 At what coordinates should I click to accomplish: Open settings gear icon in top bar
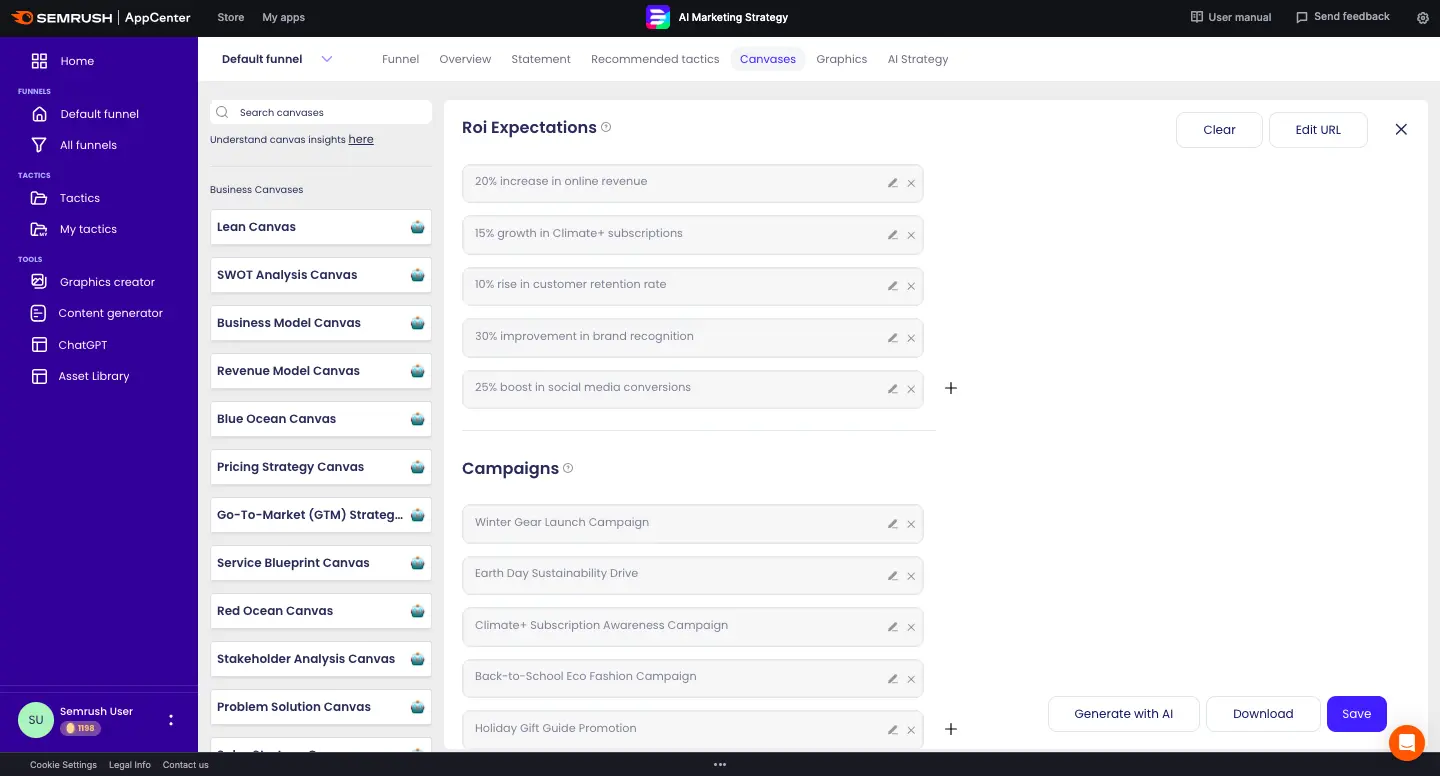point(1423,17)
